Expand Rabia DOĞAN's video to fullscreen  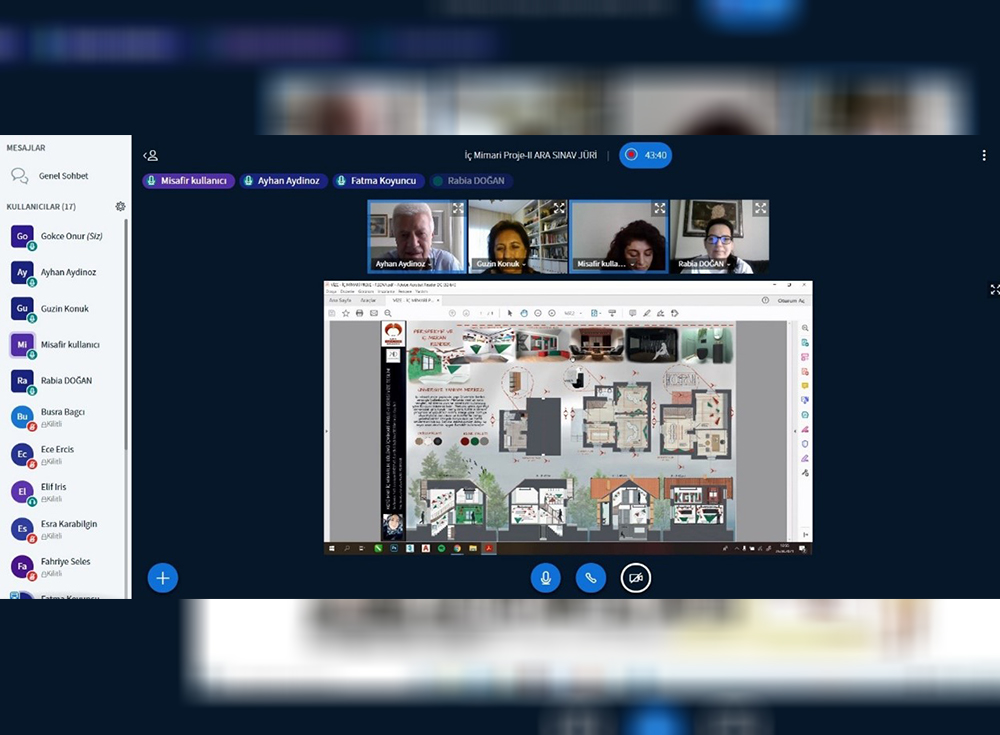[761, 209]
